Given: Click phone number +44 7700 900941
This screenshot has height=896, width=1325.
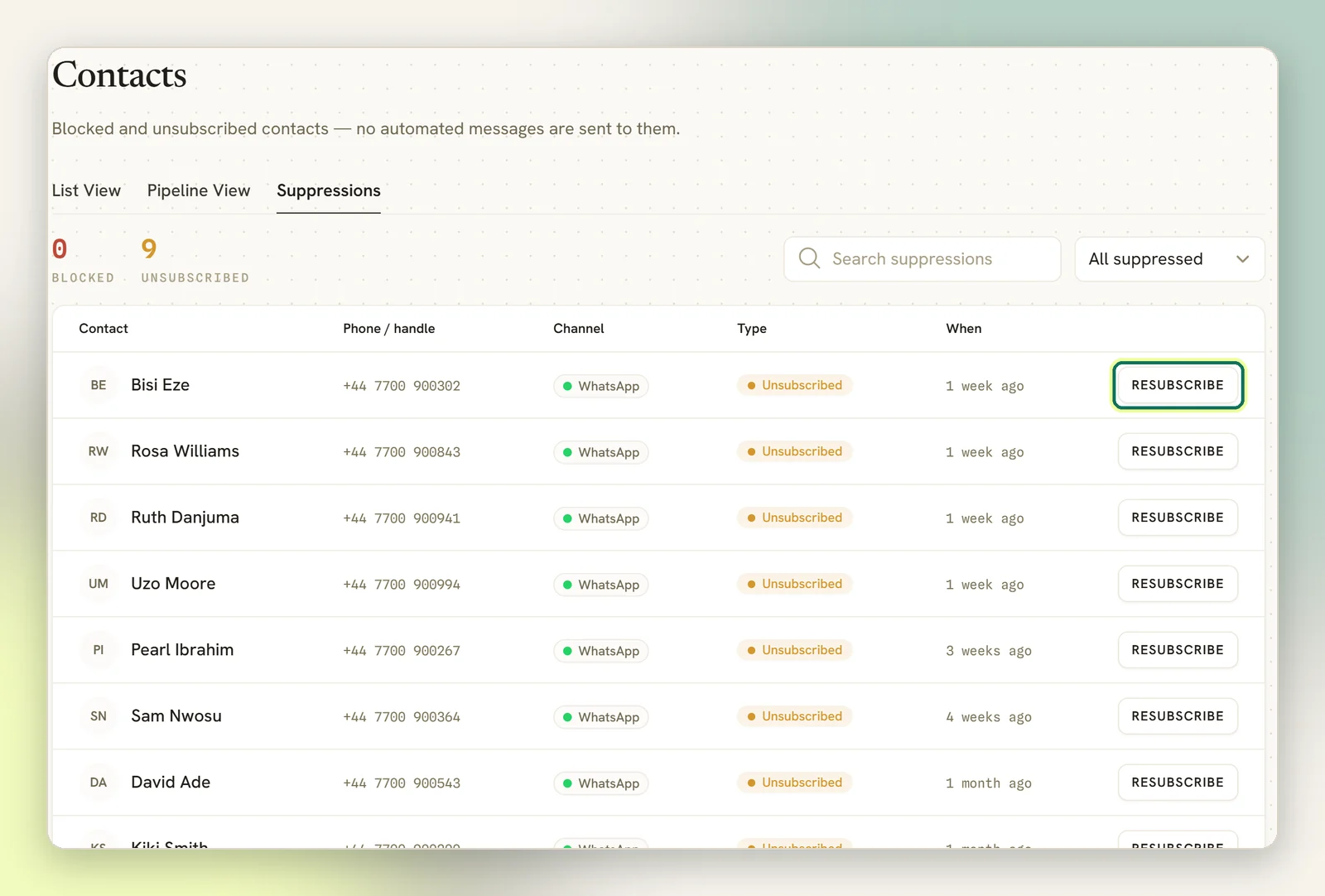Looking at the screenshot, I should coord(402,518).
